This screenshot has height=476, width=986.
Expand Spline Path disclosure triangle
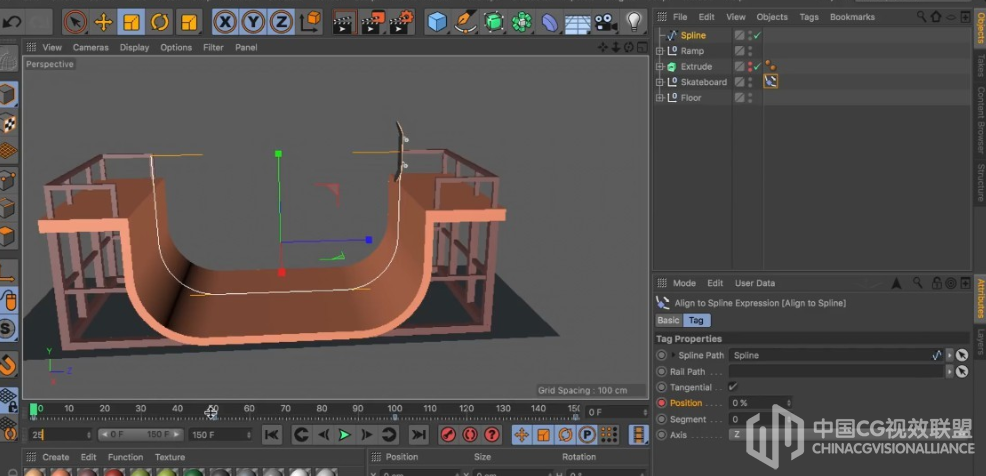[x=673, y=355]
